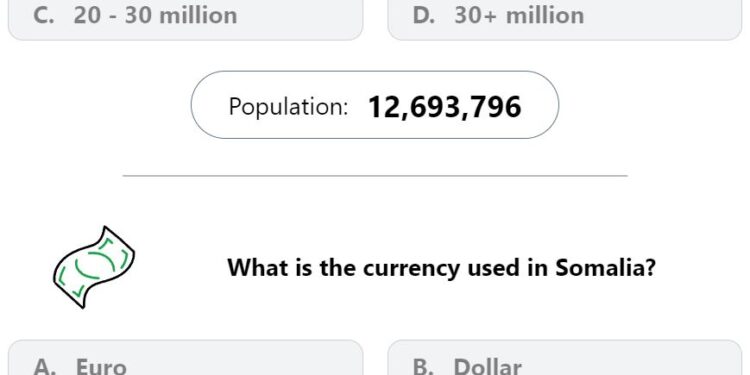The height and width of the screenshot is (375, 750).
Task: Click the letter D. option marker
Action: click(x=424, y=15)
